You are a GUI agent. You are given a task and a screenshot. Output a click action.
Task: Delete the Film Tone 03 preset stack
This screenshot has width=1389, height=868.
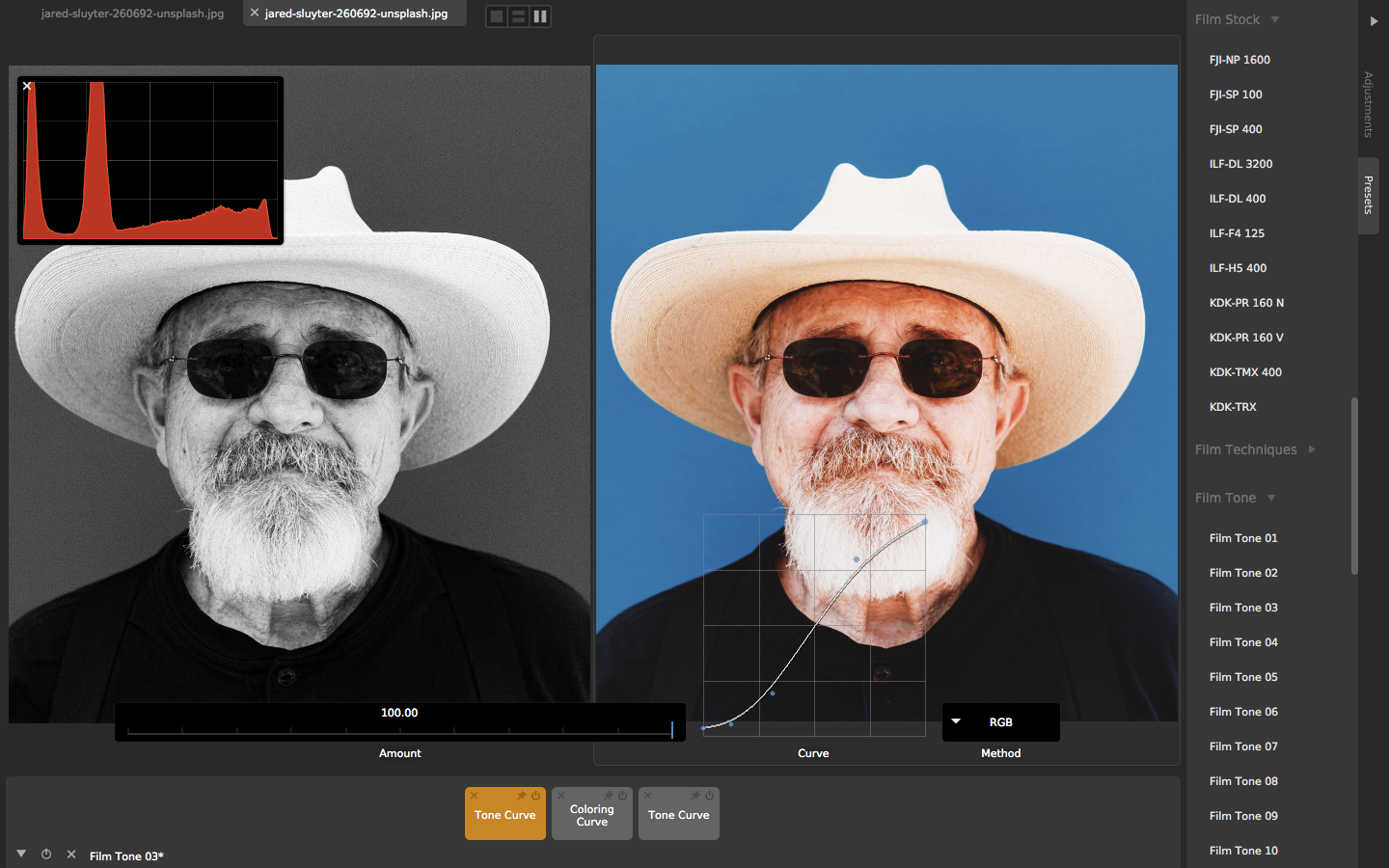tap(71, 854)
